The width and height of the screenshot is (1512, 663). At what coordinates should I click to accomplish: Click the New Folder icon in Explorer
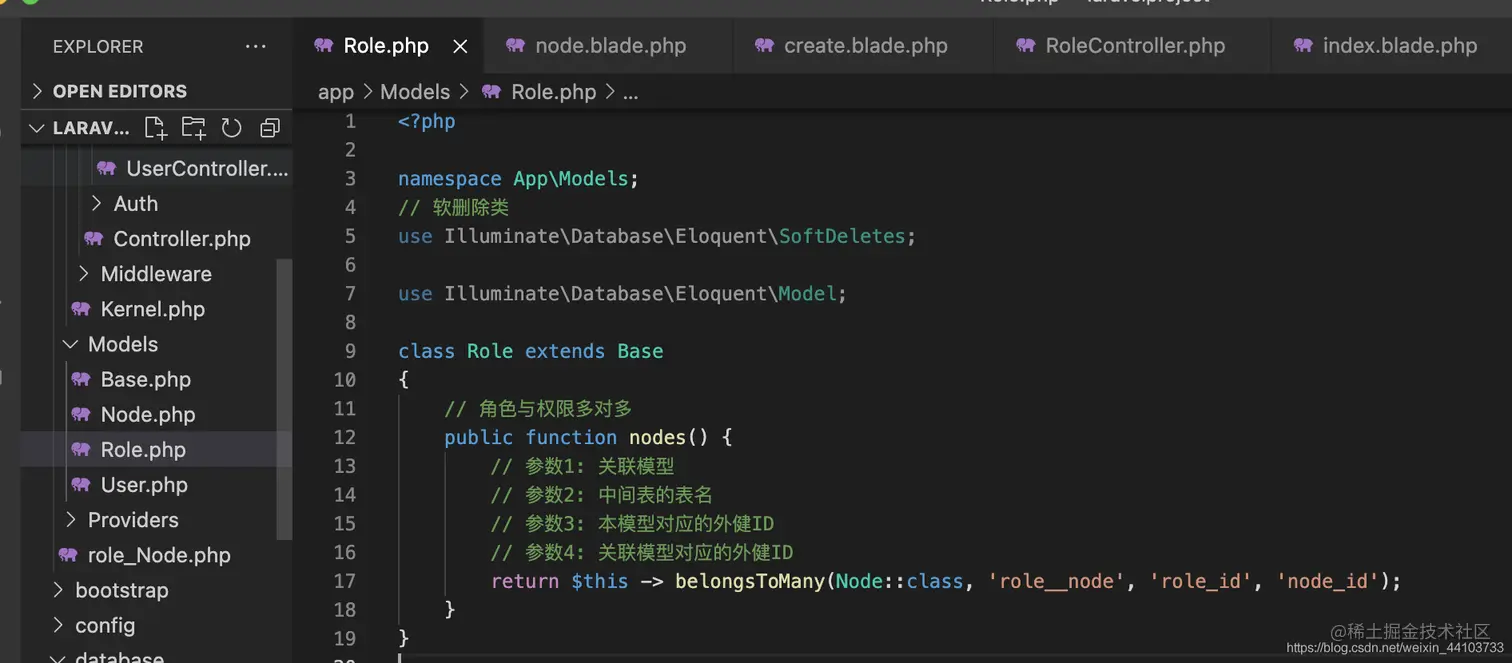tap(193, 128)
